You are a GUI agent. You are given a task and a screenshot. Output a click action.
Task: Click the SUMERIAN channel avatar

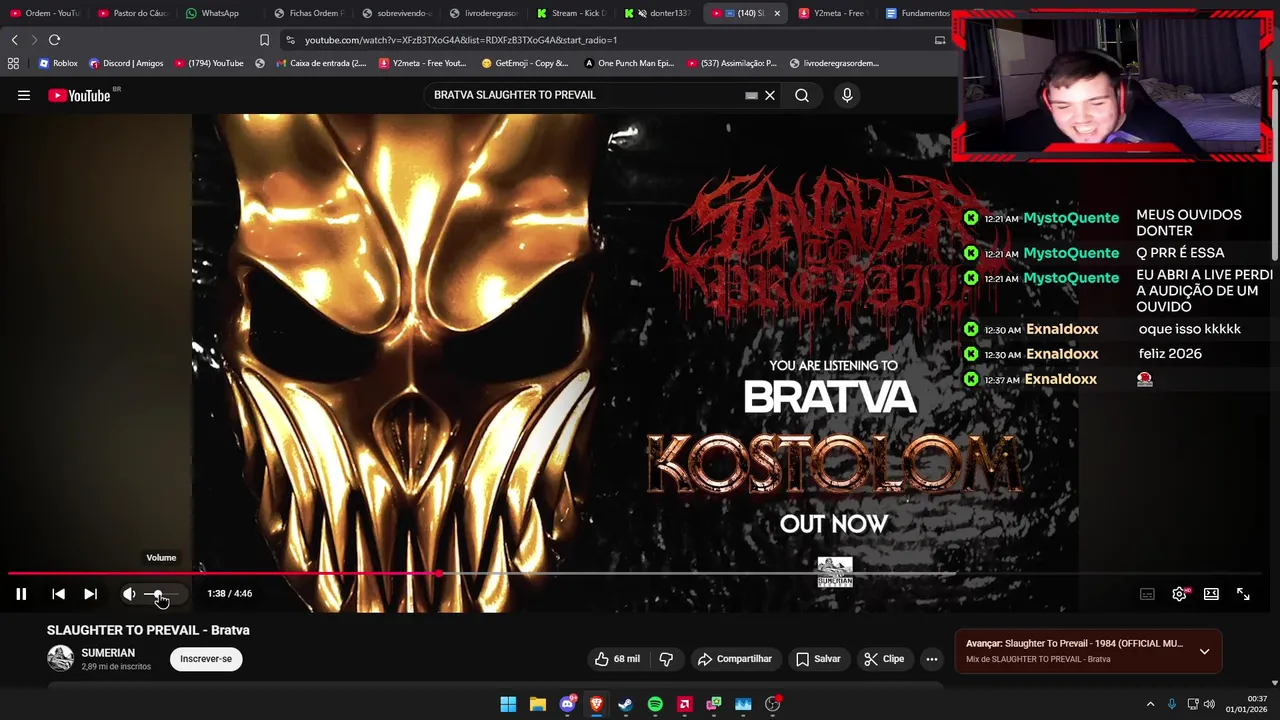coord(61,658)
